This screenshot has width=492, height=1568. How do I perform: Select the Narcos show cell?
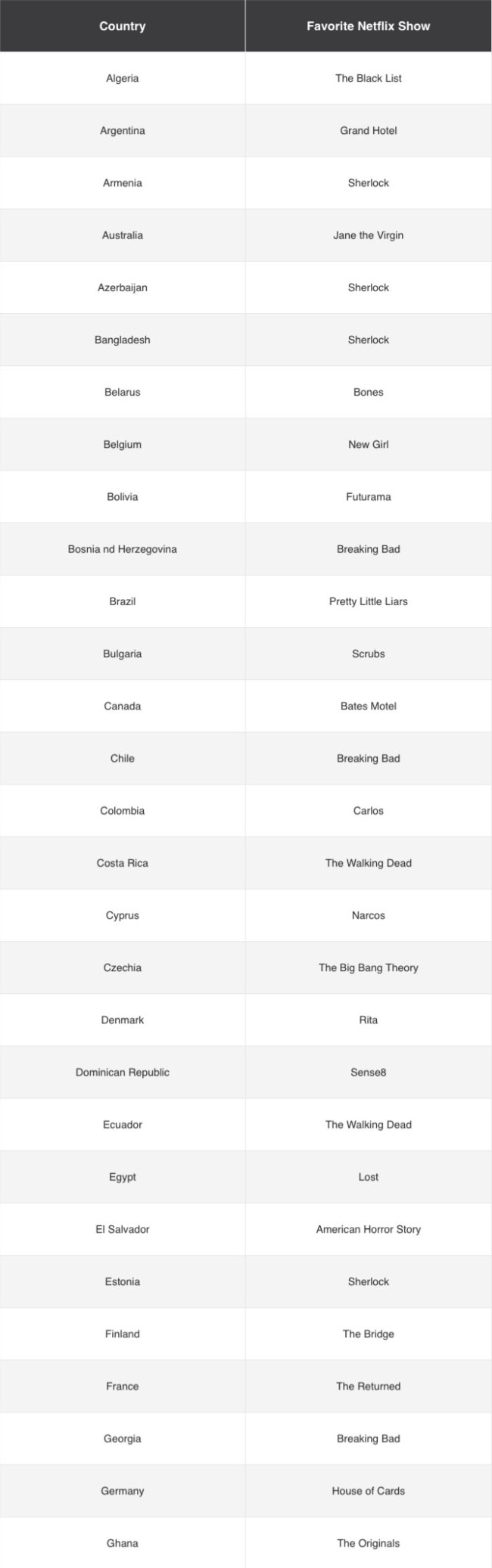coord(369,915)
